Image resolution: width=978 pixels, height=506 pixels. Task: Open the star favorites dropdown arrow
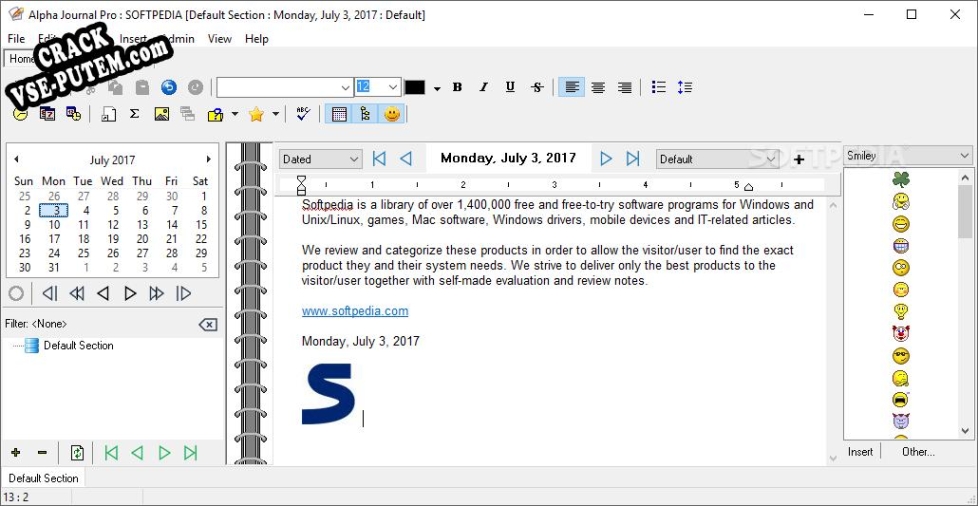275,114
